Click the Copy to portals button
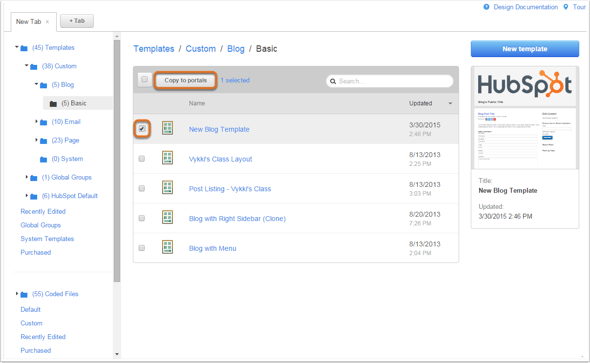 pyautogui.click(x=186, y=80)
